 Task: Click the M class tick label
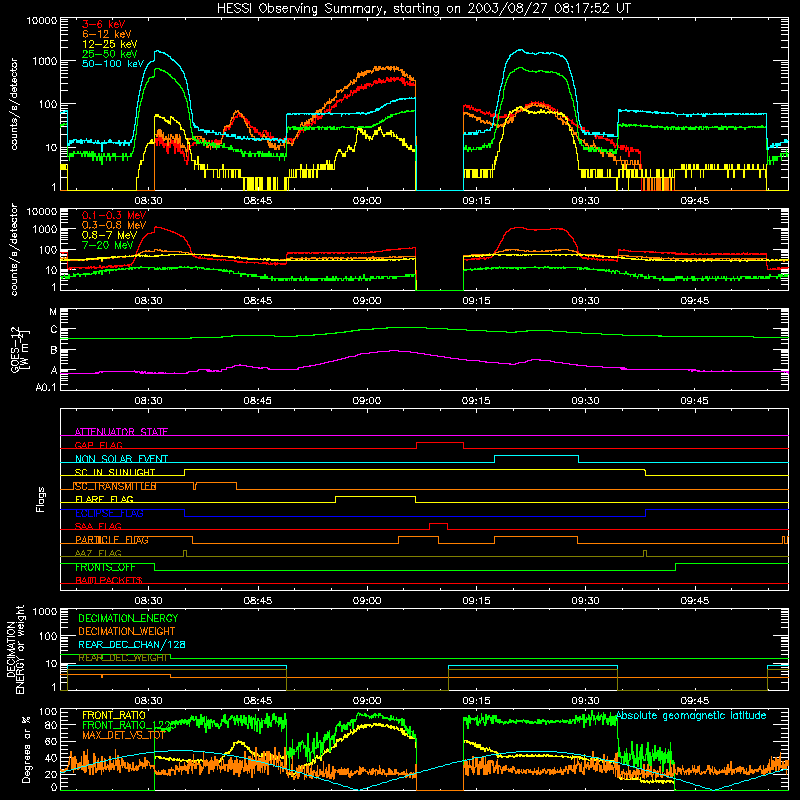[53, 312]
